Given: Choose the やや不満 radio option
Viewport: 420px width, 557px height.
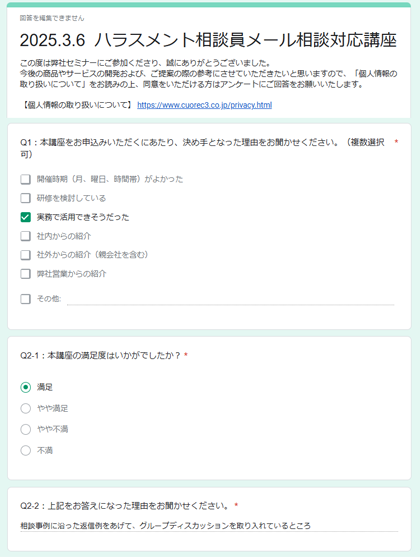Looking at the screenshot, I should (x=26, y=429).
